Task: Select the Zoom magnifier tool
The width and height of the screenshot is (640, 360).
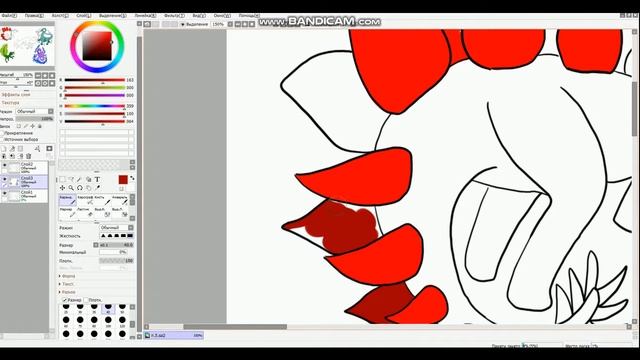Action: click(x=71, y=188)
